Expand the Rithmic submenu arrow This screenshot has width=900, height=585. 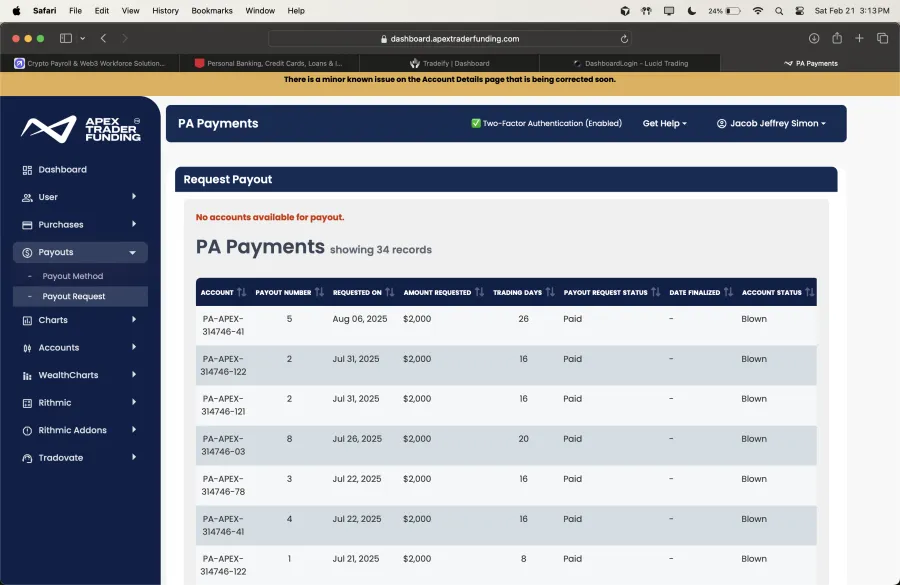(x=134, y=402)
